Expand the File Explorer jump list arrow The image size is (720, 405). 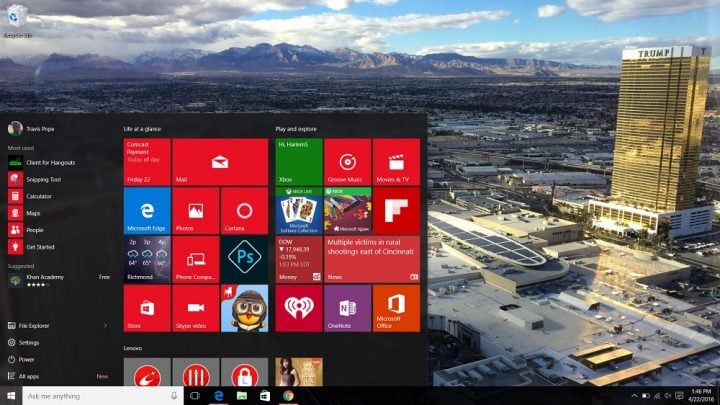(106, 326)
